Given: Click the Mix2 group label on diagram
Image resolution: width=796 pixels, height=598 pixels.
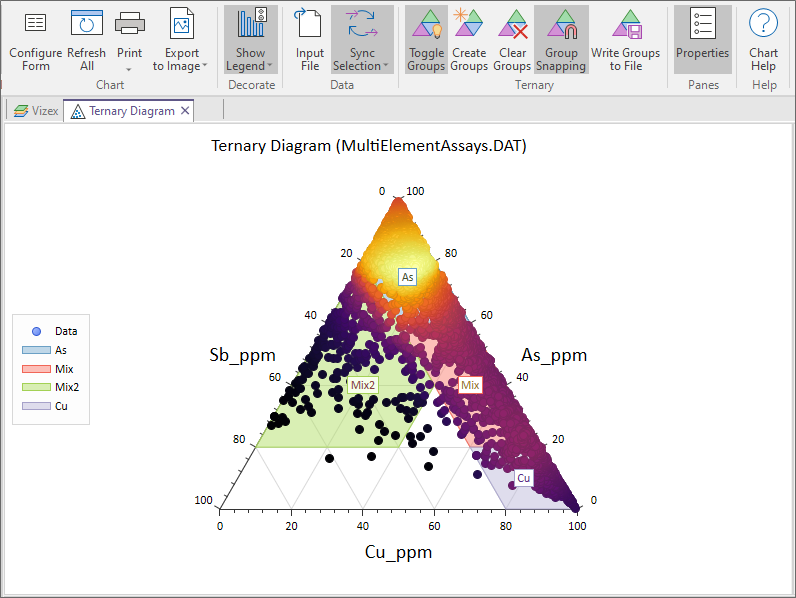Looking at the screenshot, I should 362,385.
